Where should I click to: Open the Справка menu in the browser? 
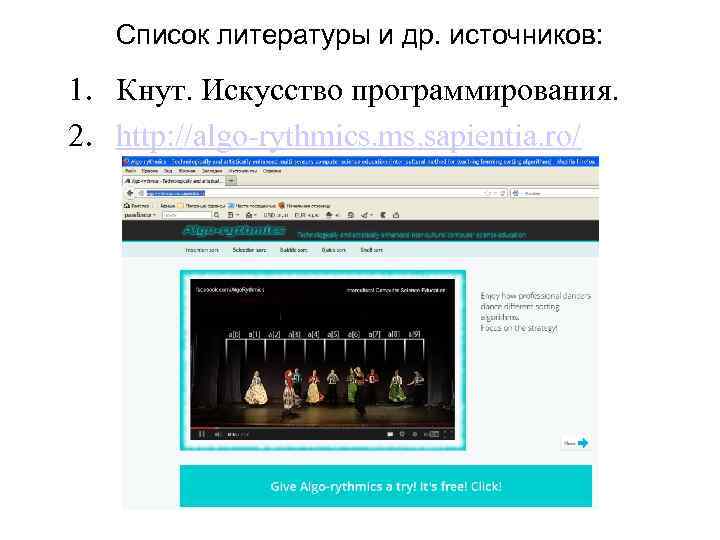click(x=272, y=171)
